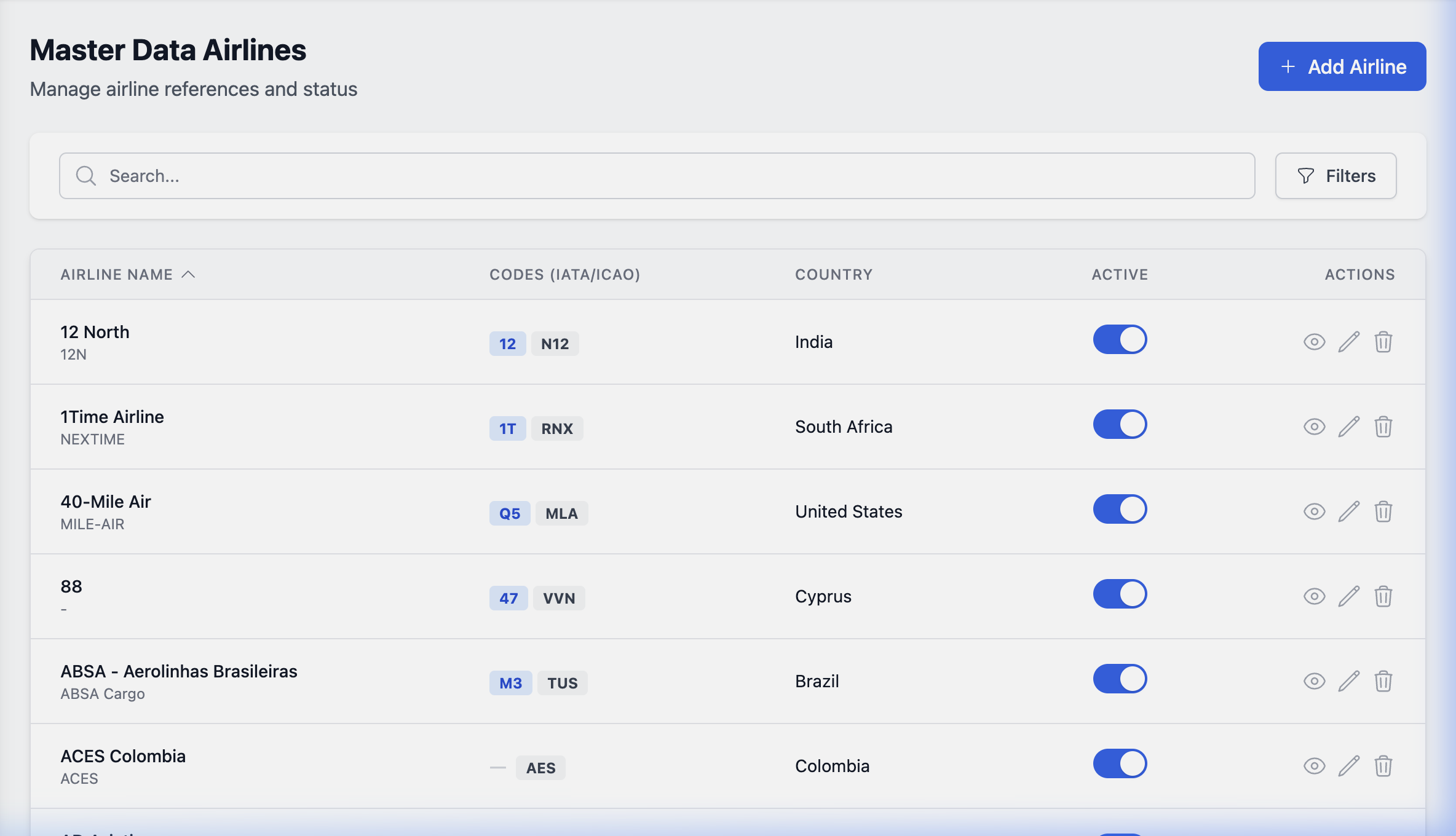The width and height of the screenshot is (1456, 836).
Task: View details for ACES Colombia
Action: [1314, 766]
